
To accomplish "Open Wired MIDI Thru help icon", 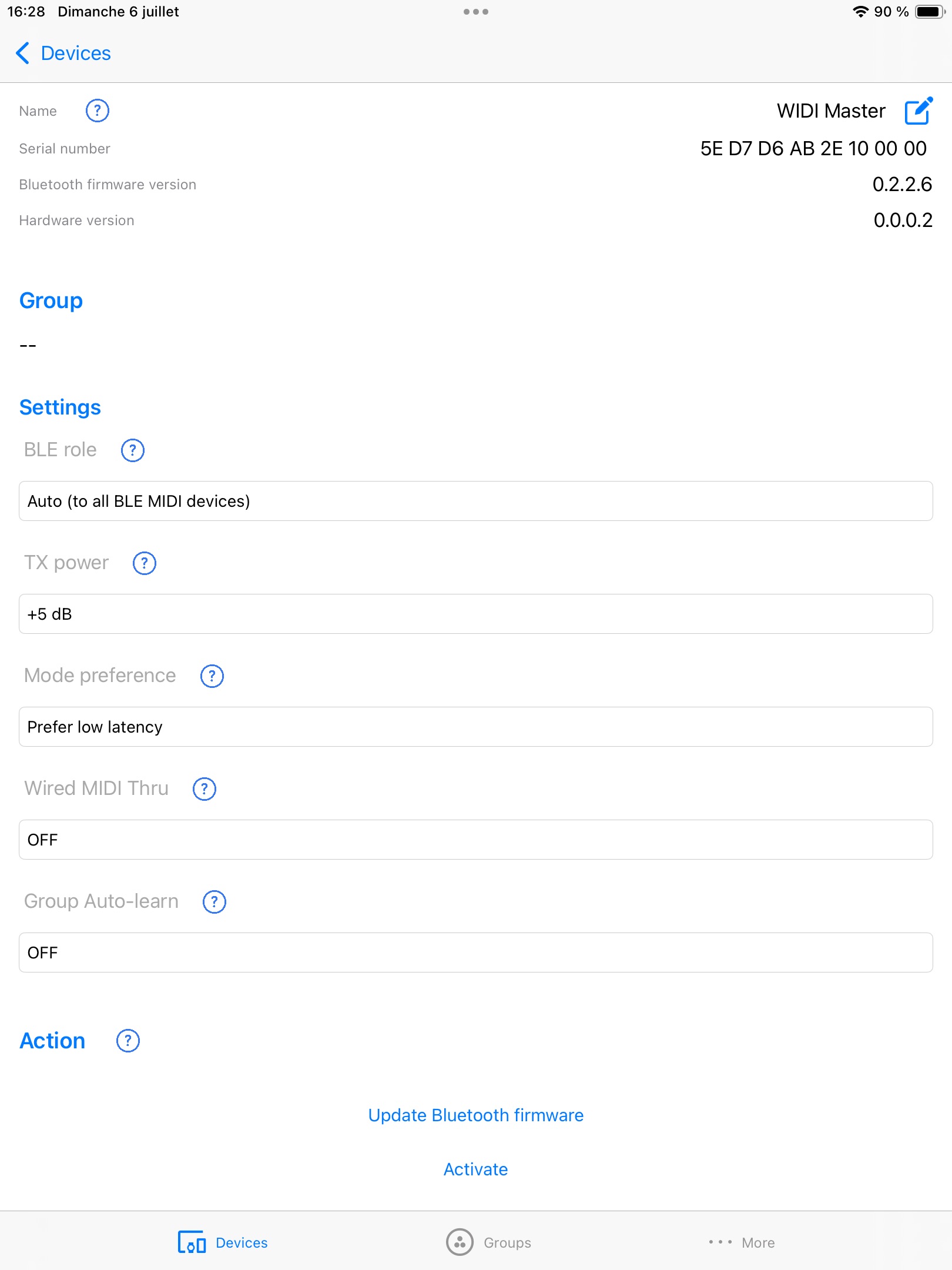I will pyautogui.click(x=205, y=789).
